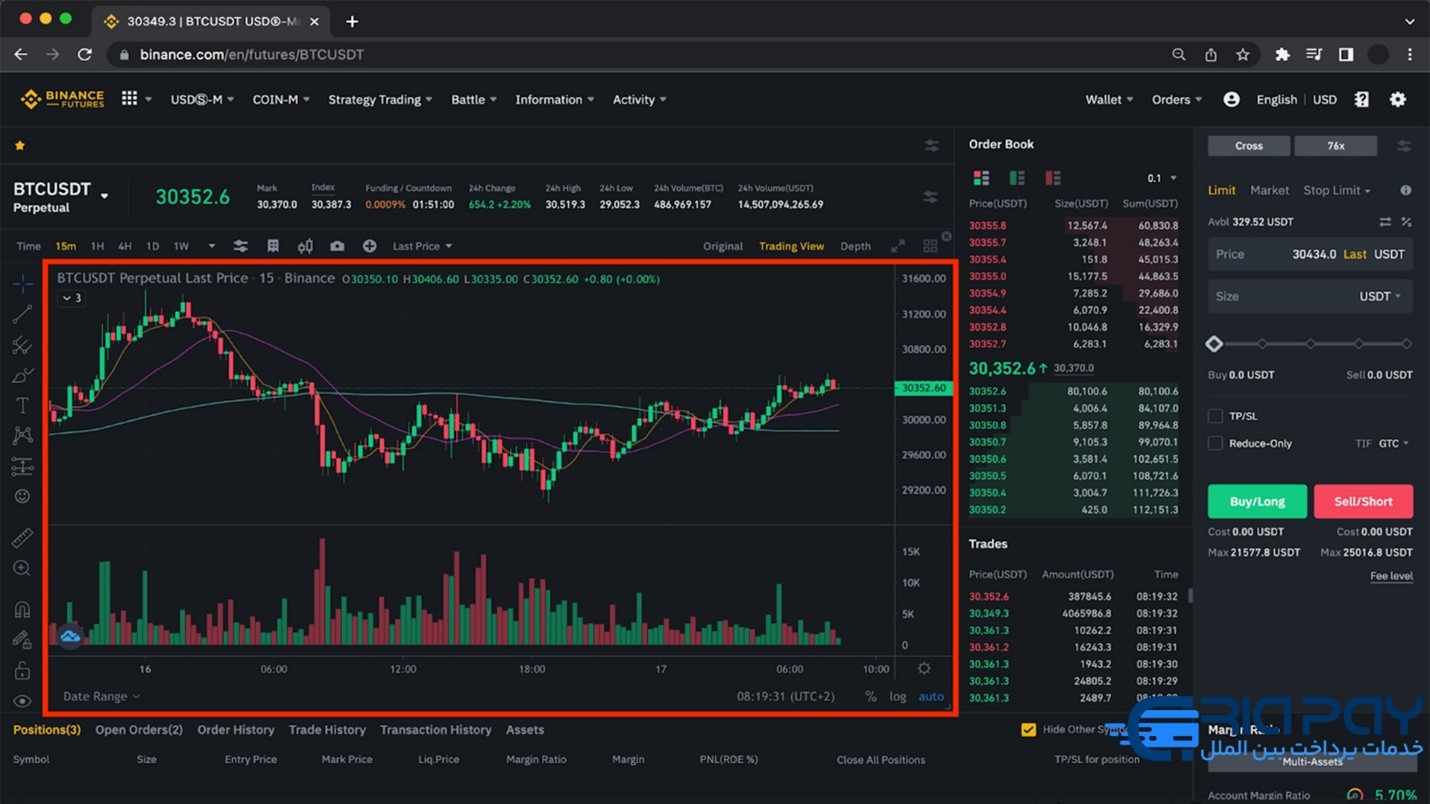The width and height of the screenshot is (1430, 804).
Task: Open the TIF GTC dropdown
Action: (x=1393, y=443)
